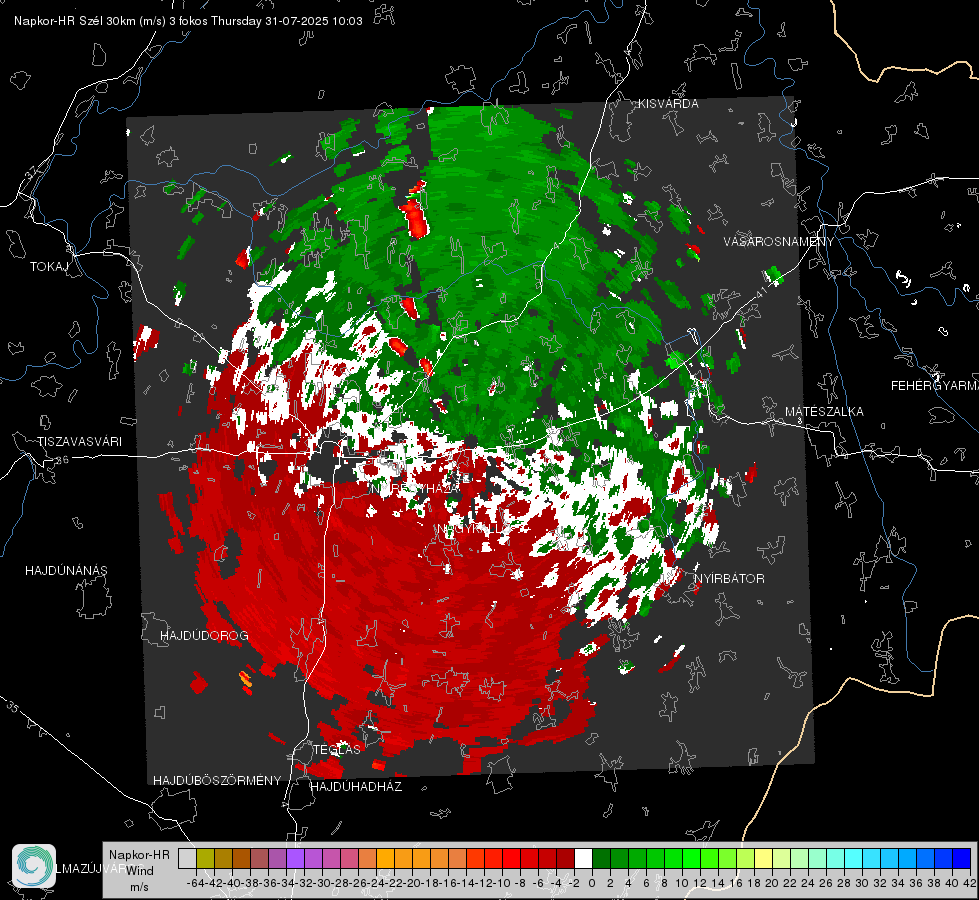
Task: Click the TÉGLÁS town label
Action: (337, 750)
